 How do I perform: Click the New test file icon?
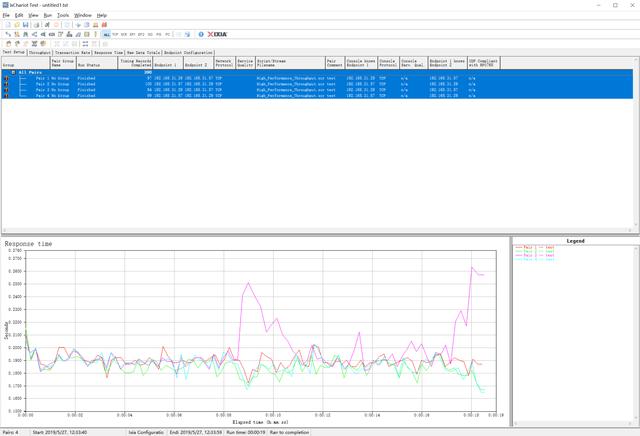(x=7, y=25)
